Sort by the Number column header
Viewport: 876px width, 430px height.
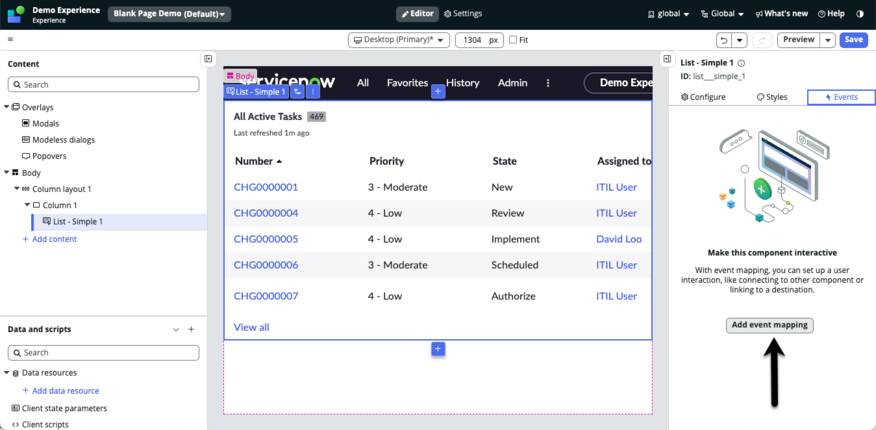pos(258,161)
